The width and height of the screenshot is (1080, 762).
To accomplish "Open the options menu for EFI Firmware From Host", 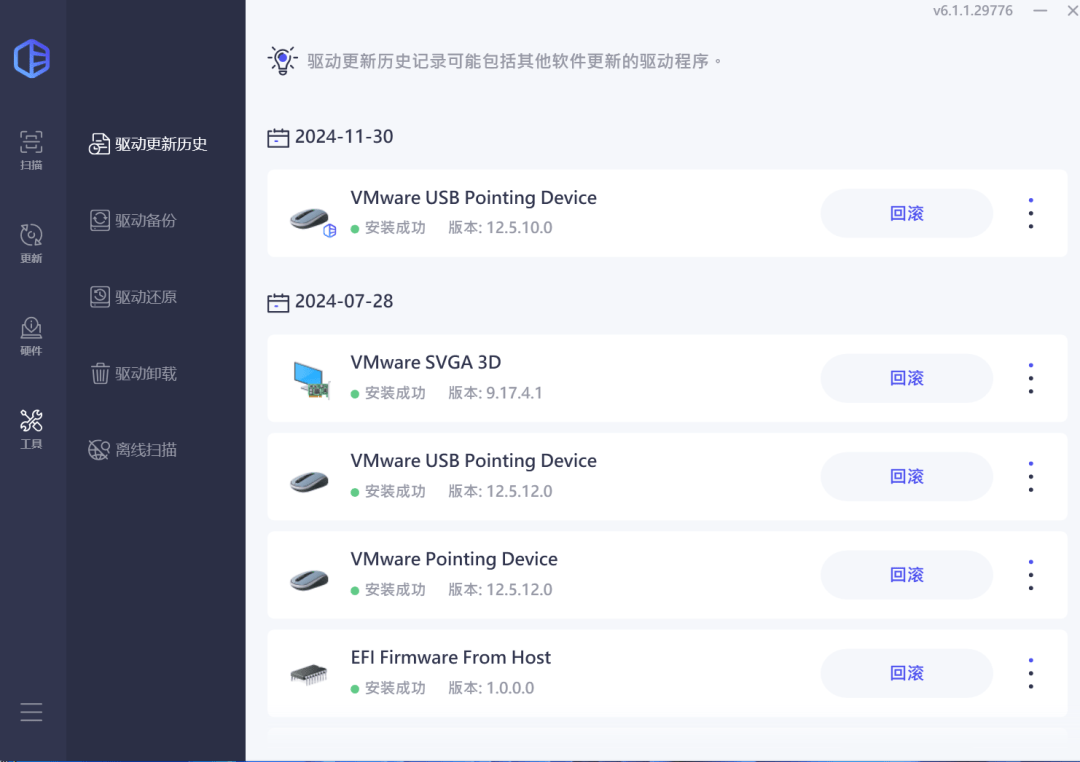I will [x=1031, y=673].
